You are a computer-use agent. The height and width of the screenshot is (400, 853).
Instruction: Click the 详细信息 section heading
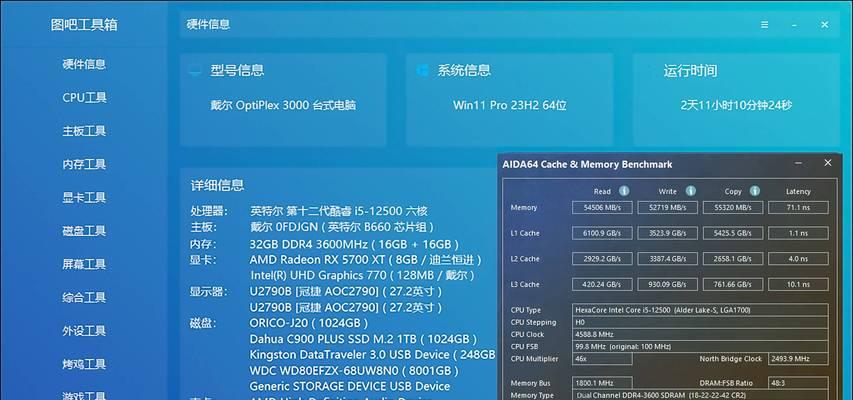tap(218, 185)
